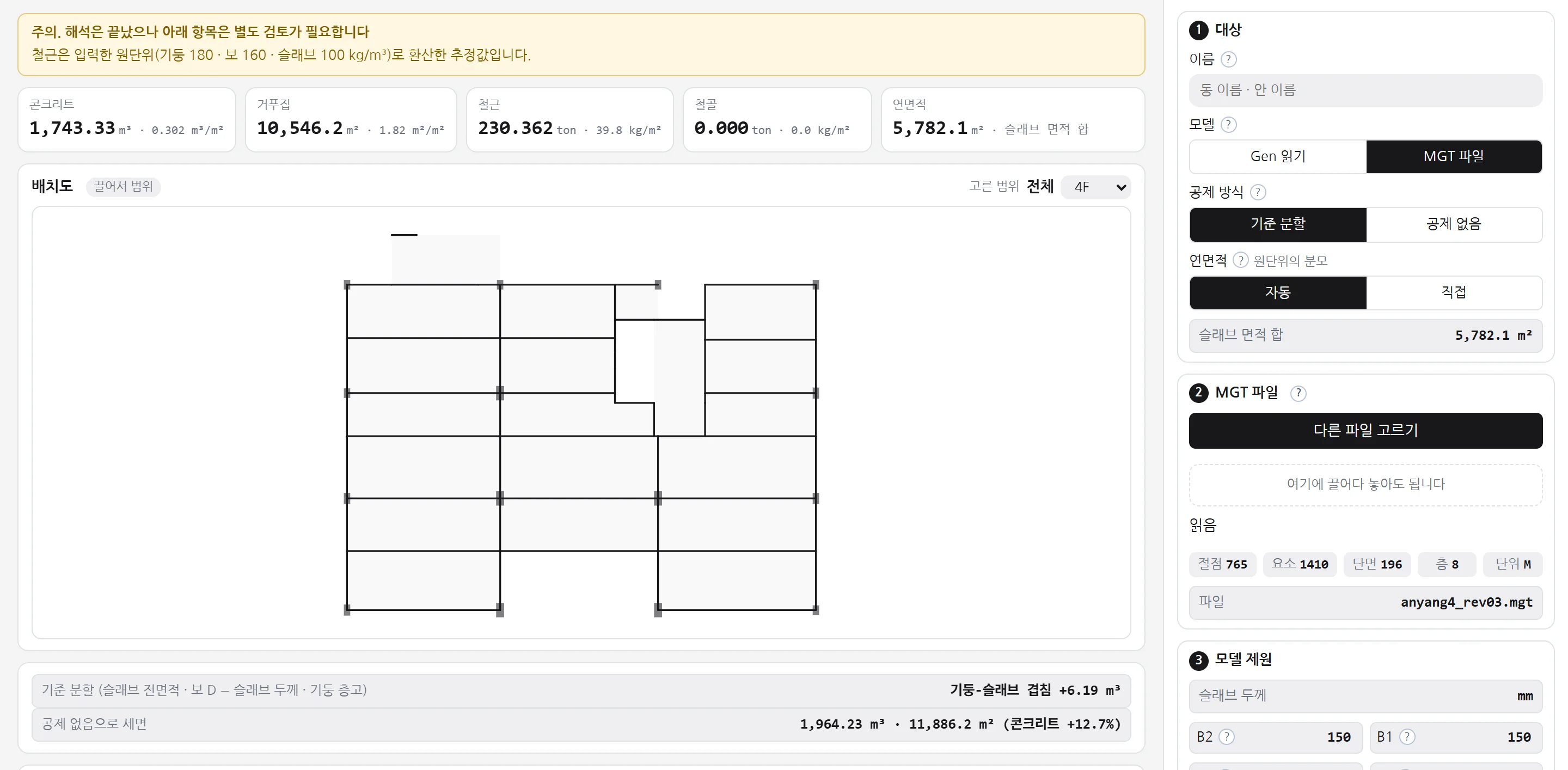This screenshot has width=1568, height=770.
Task: Click the 철골 0.000 ton card
Action: tap(777, 120)
